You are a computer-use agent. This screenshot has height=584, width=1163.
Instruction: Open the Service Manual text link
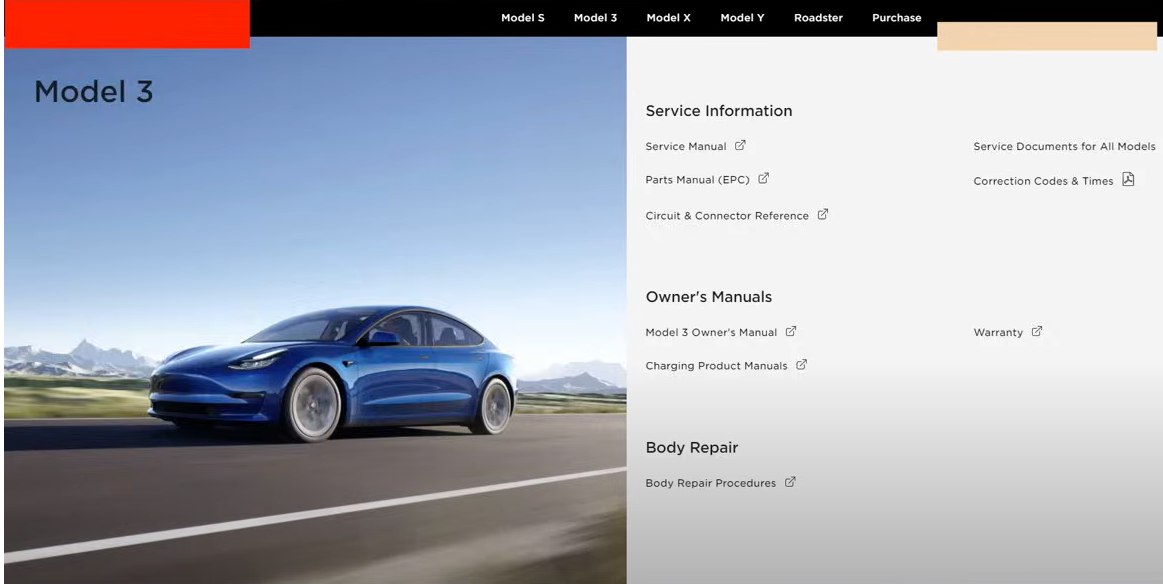point(686,147)
